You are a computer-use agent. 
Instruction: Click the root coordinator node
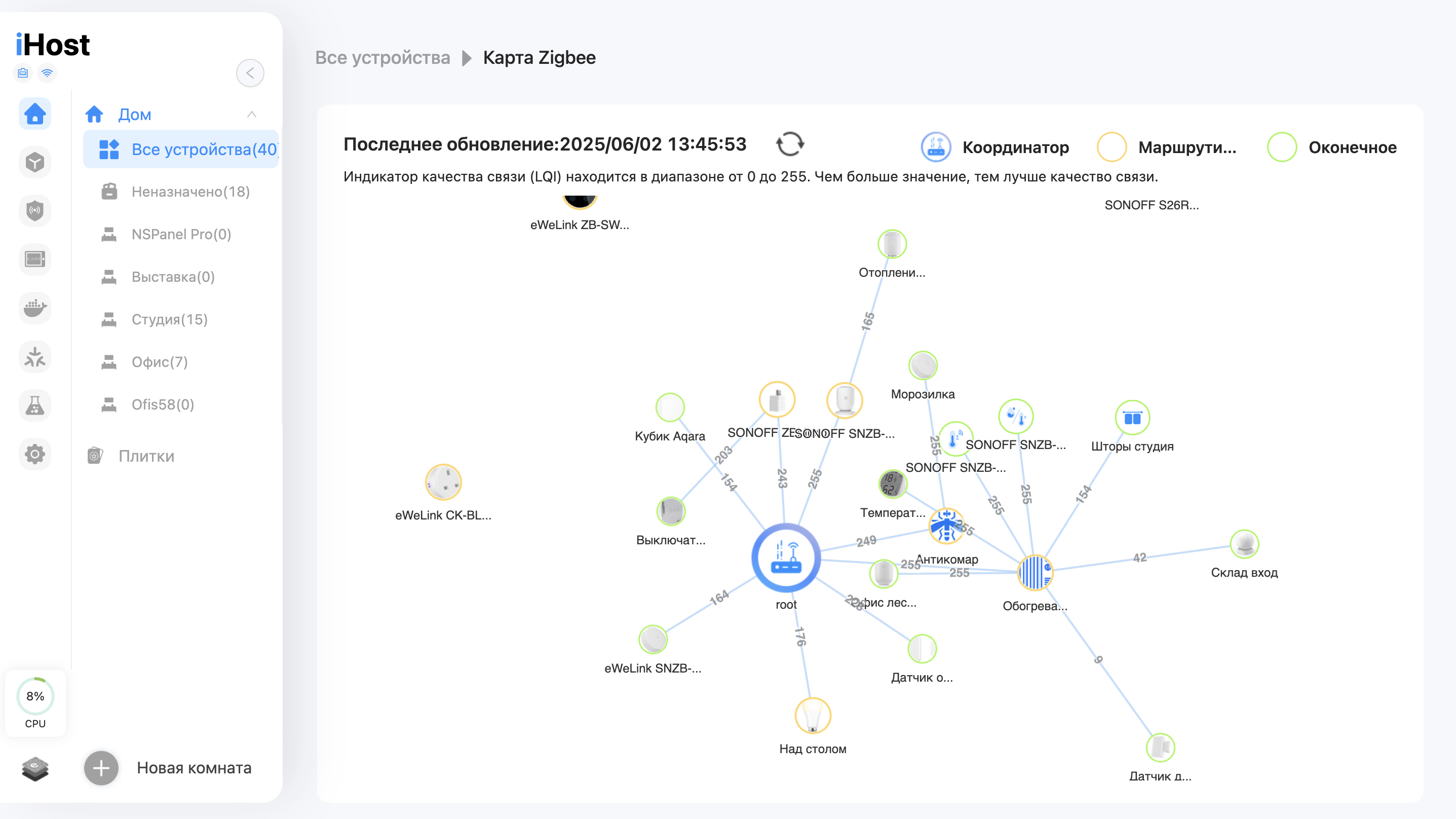[786, 559]
